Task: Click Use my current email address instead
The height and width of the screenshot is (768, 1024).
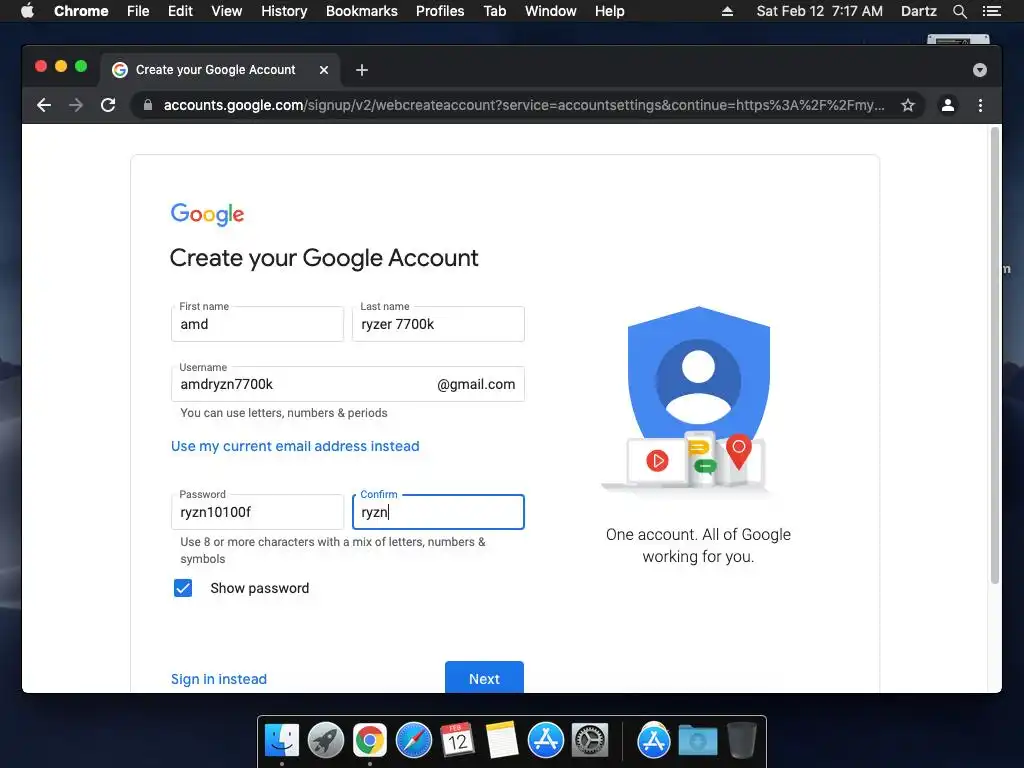Action: (295, 446)
